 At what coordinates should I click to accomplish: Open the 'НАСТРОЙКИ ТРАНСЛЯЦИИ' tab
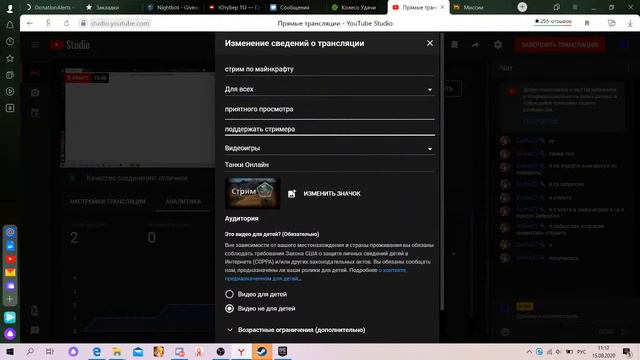[x=107, y=202]
